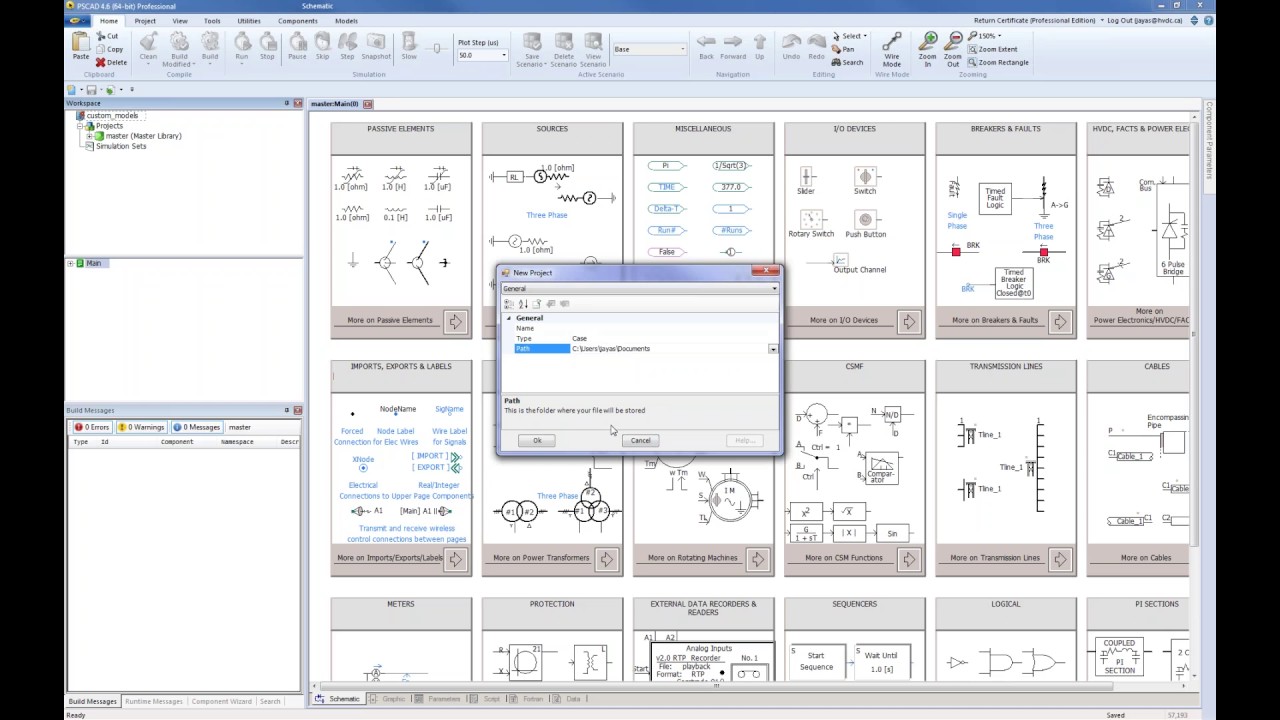Screen dimensions: 1280x720
Task: Expand the master (Master Library) tree node
Action: tap(89, 136)
